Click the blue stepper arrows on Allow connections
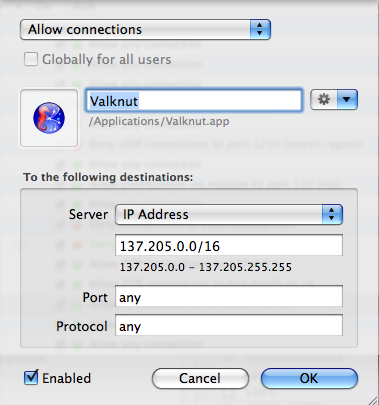 (x=260, y=29)
